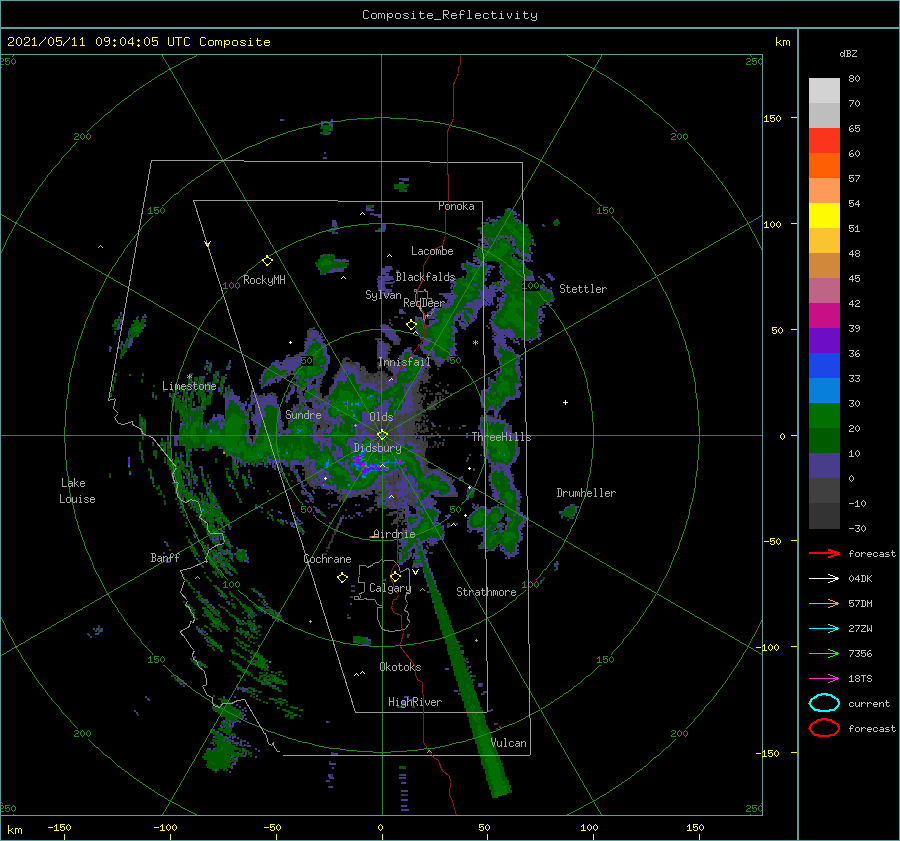Viewport: 900px width, 841px height.
Task: Click the orange 60-57 dBZ swatch
Action: (824, 166)
